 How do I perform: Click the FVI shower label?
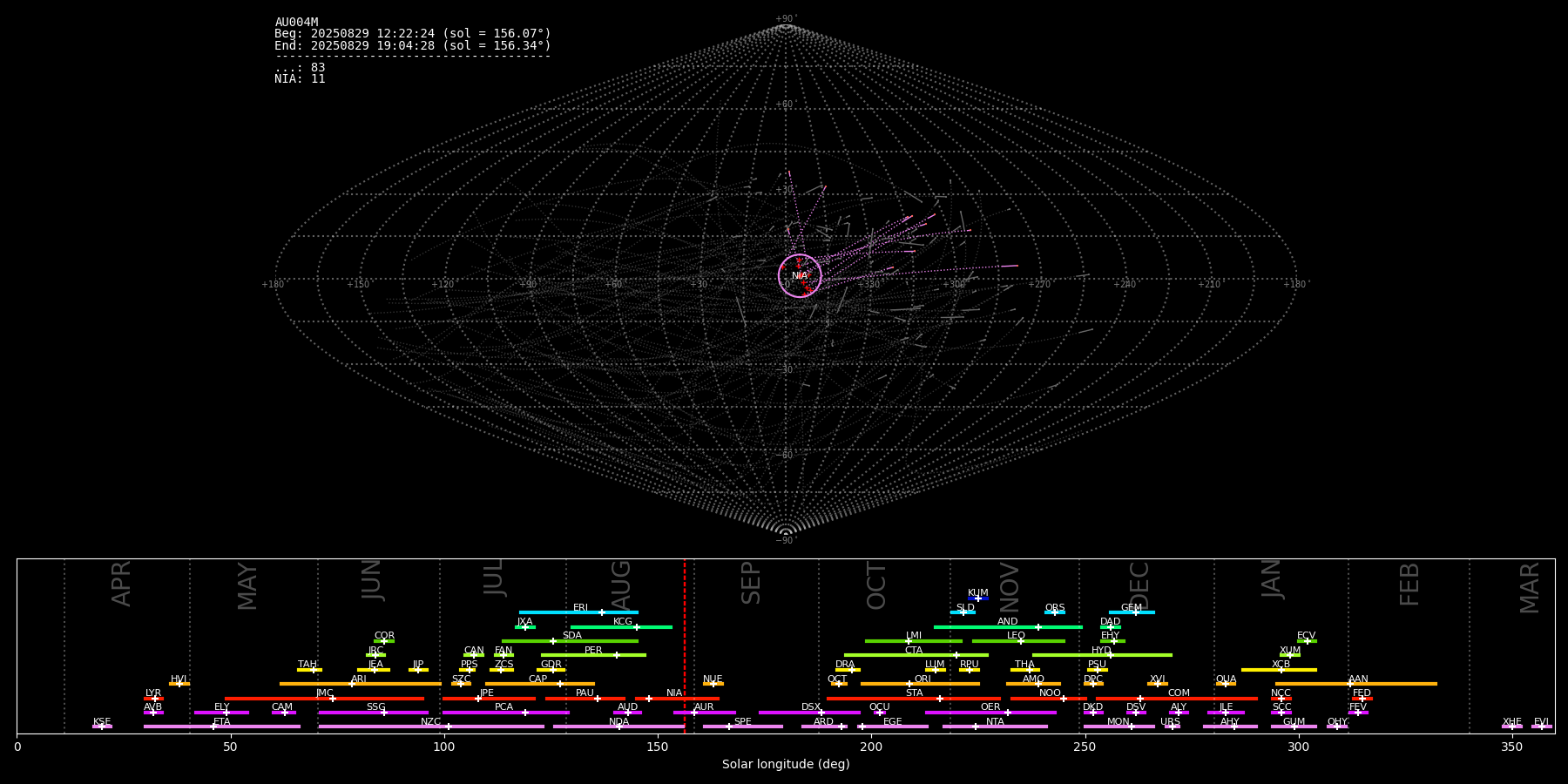pyautogui.click(x=1541, y=722)
